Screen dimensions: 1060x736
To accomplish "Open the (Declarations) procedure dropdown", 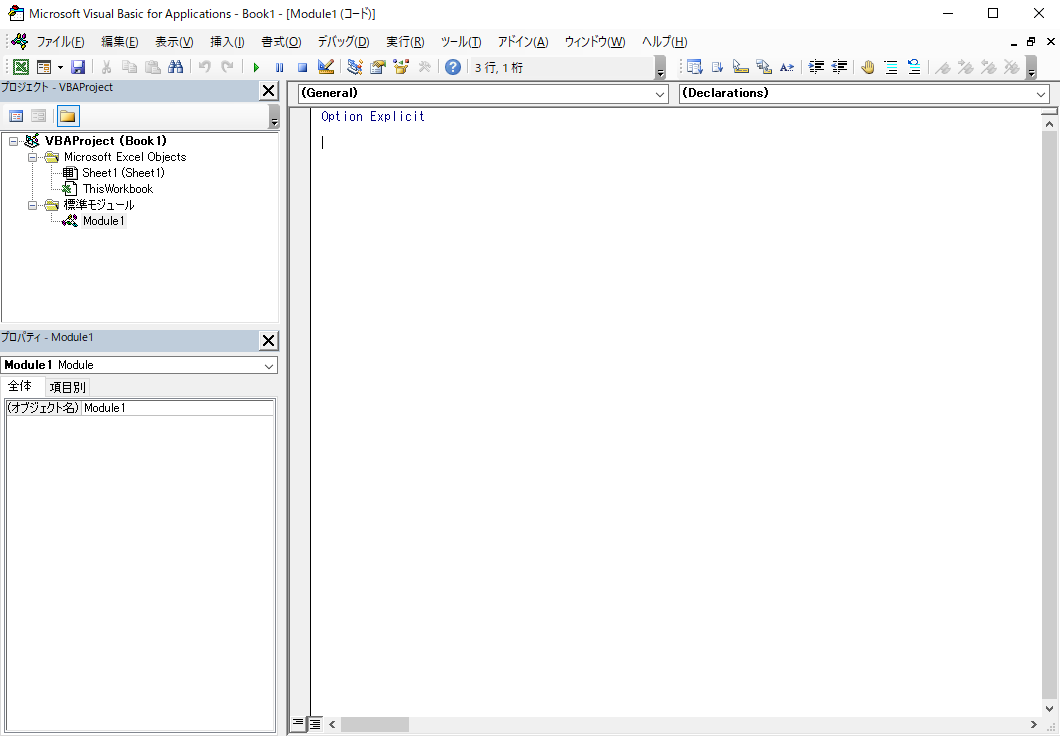I will 1041,94.
